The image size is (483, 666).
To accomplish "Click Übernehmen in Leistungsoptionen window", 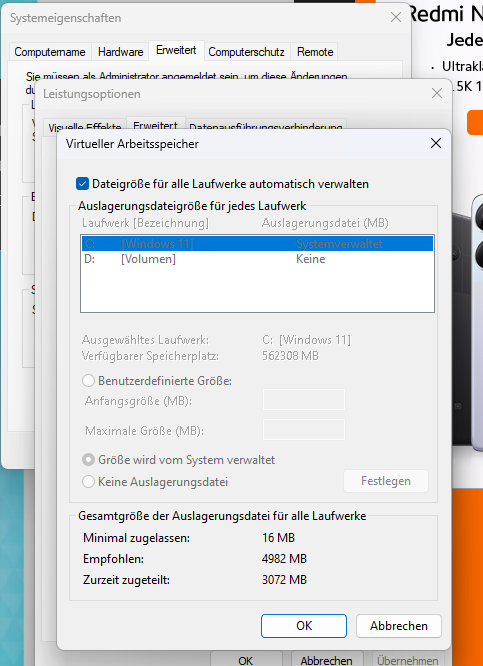I will 407,660.
